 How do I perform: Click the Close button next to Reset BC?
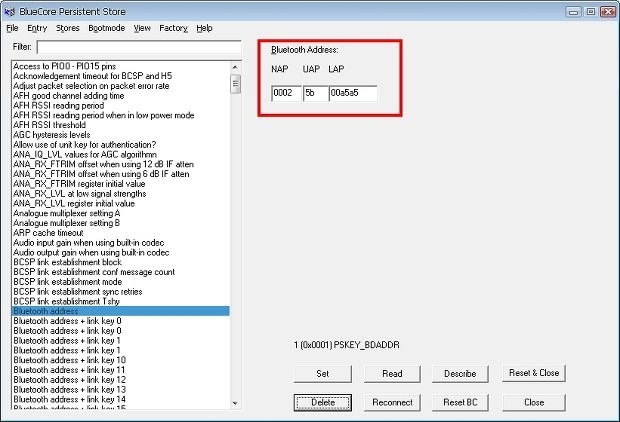(534, 403)
